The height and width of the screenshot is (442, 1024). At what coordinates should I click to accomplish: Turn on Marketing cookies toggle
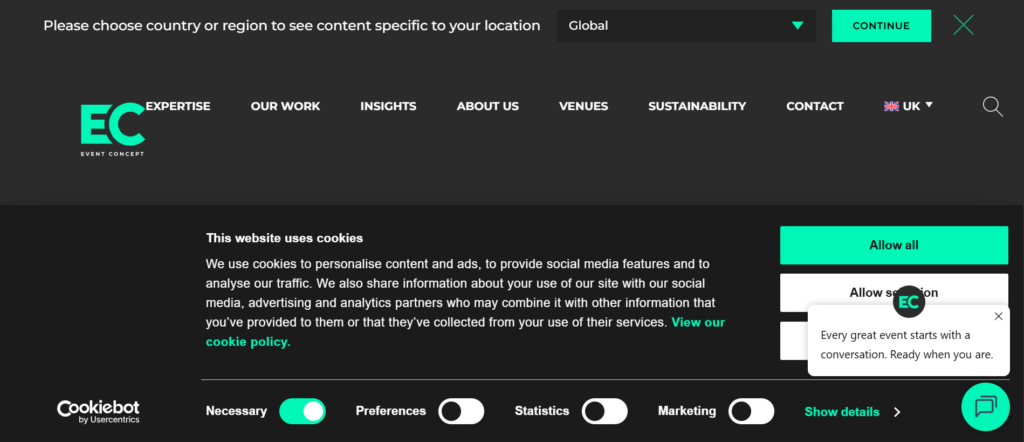click(x=751, y=411)
